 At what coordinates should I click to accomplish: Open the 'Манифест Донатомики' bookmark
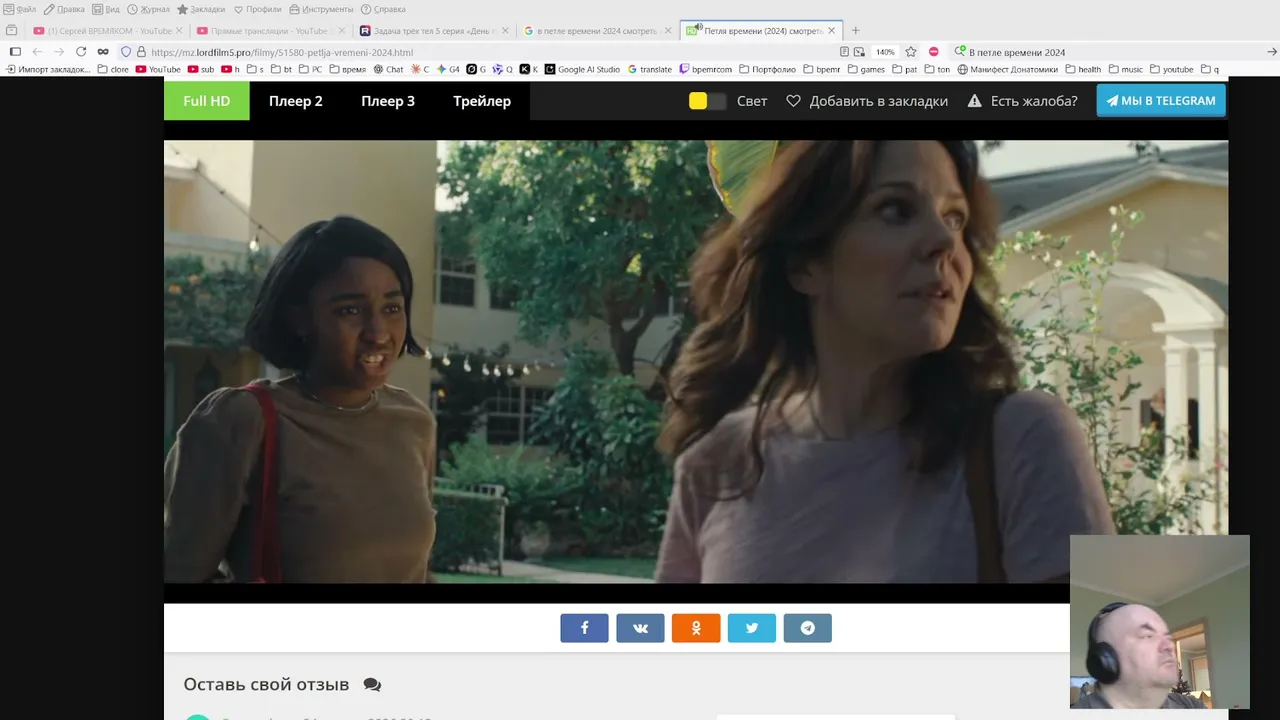[x=1007, y=69]
